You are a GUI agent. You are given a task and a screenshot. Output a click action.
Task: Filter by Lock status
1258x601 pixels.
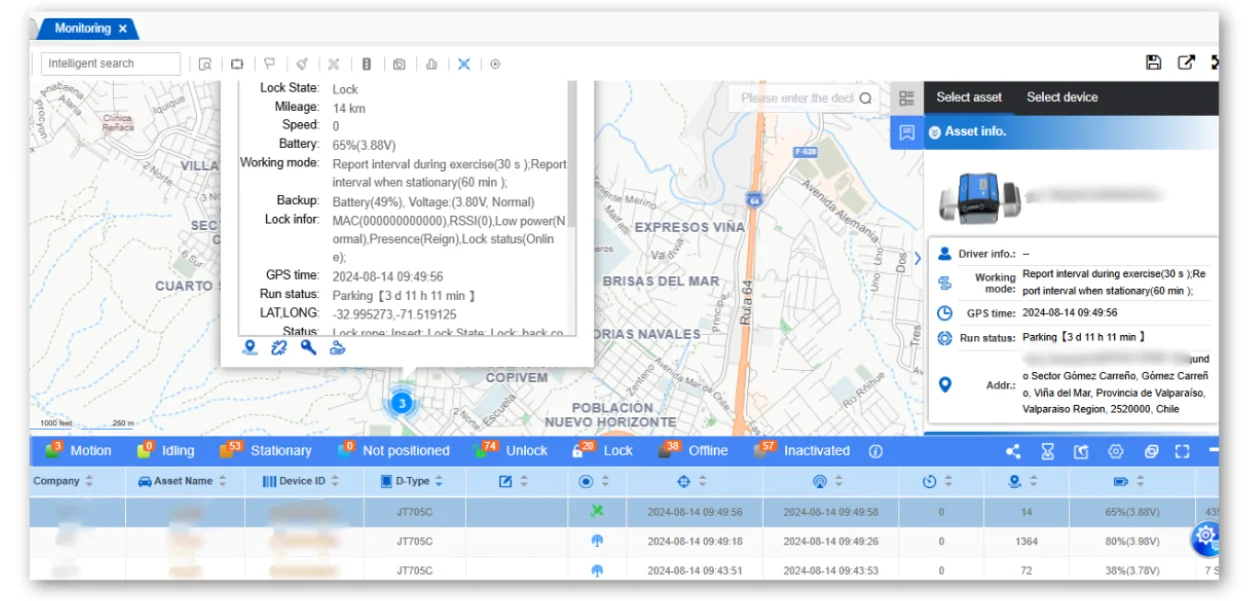point(603,450)
